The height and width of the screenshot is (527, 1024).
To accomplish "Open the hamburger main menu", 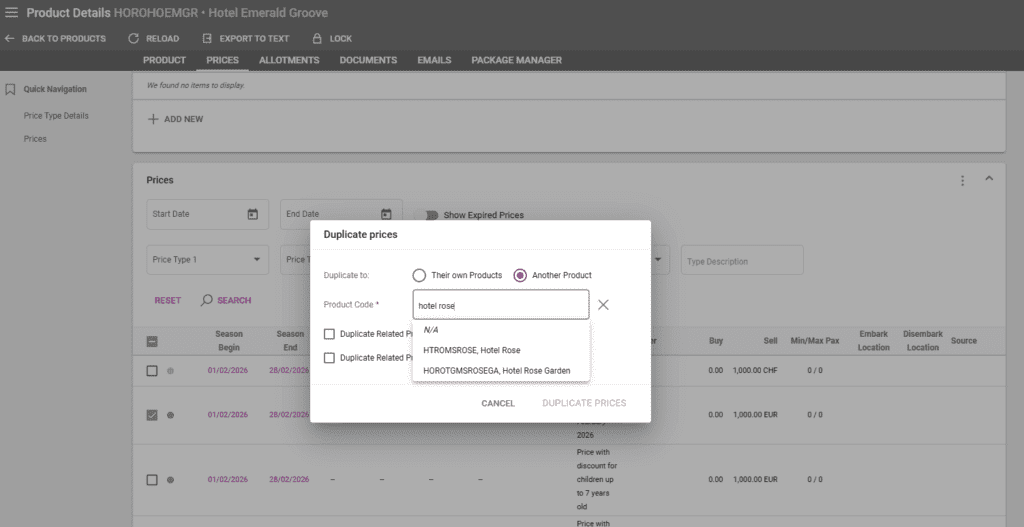I will pyautogui.click(x=12, y=12).
